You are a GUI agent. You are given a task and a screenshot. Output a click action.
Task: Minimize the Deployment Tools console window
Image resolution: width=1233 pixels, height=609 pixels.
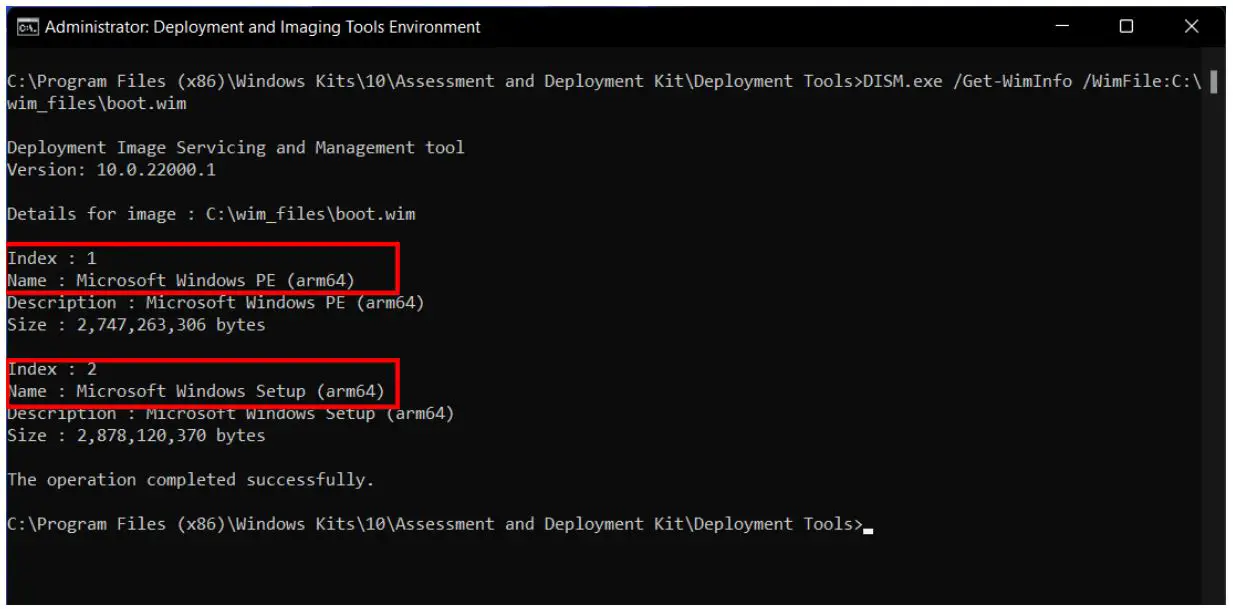click(1062, 27)
